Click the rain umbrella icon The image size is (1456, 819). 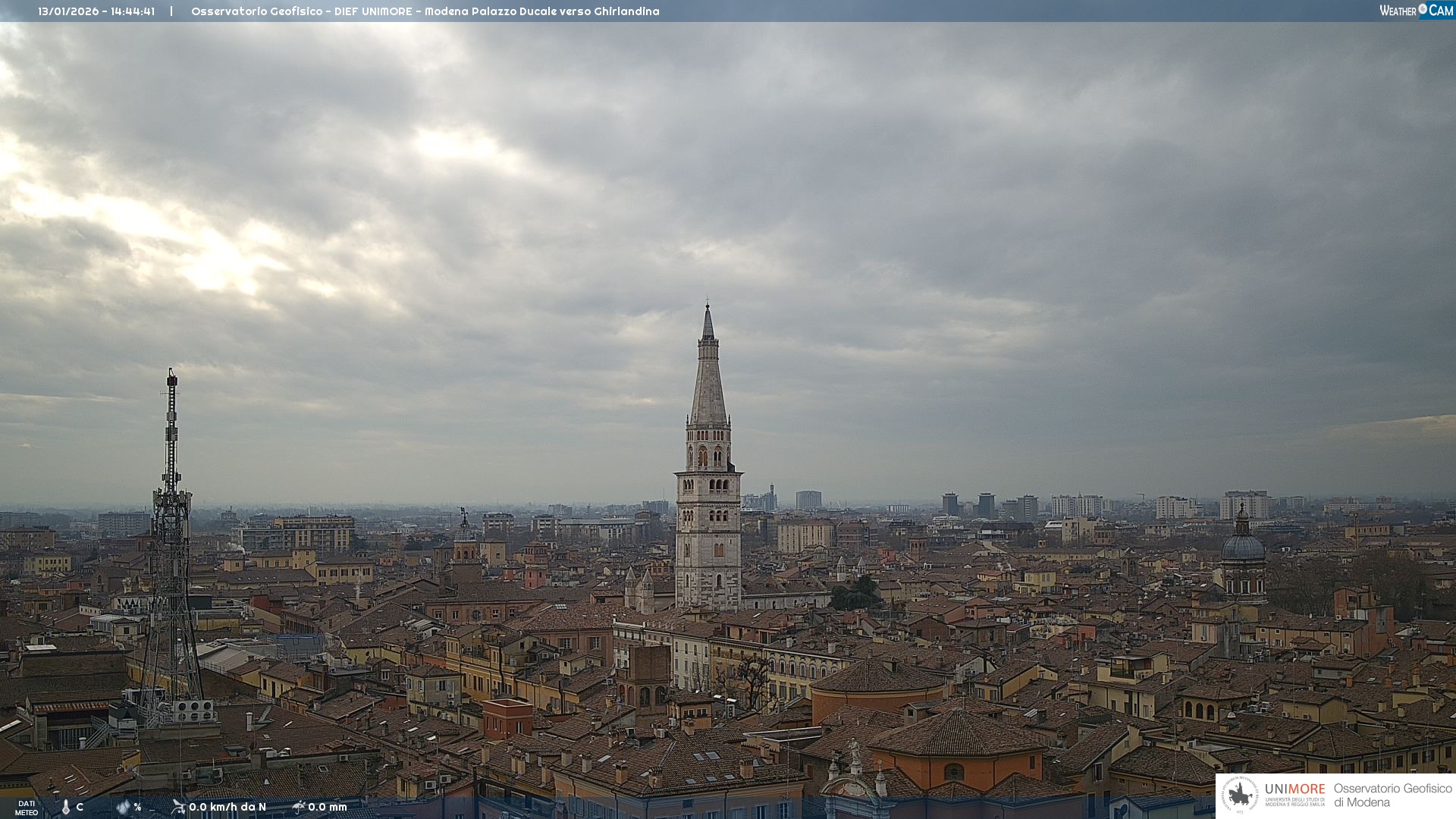pyautogui.click(x=299, y=807)
